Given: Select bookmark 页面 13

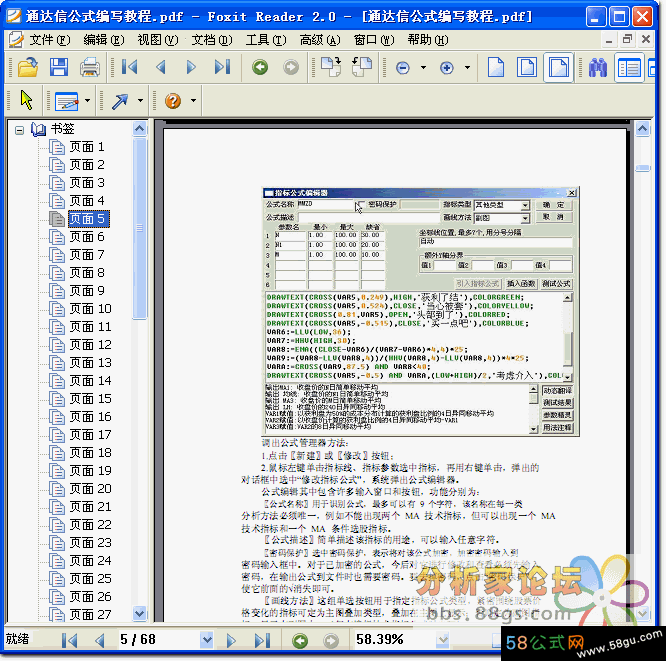Looking at the screenshot, I should coord(90,363).
